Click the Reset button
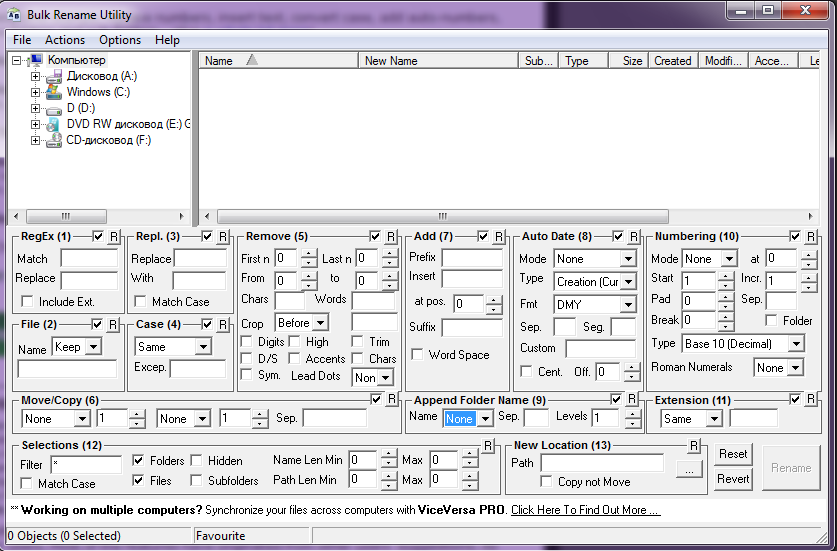Viewport: 837px width, 551px height. click(x=733, y=454)
